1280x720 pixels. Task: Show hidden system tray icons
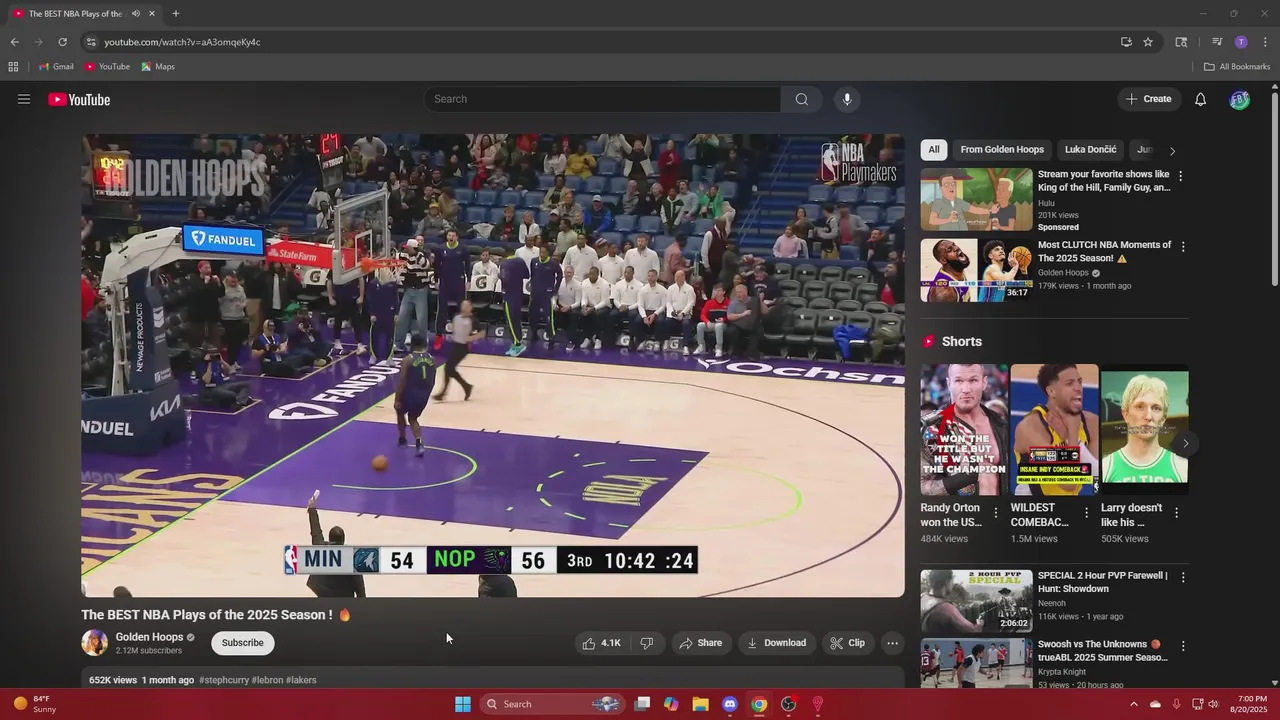pyautogui.click(x=1133, y=704)
